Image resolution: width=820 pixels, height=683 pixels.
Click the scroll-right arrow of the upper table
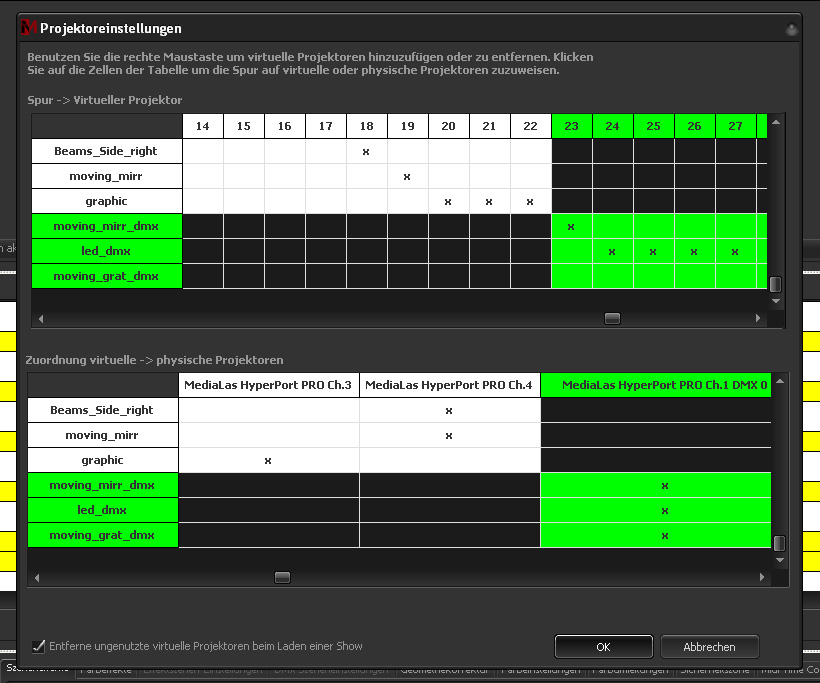(758, 318)
